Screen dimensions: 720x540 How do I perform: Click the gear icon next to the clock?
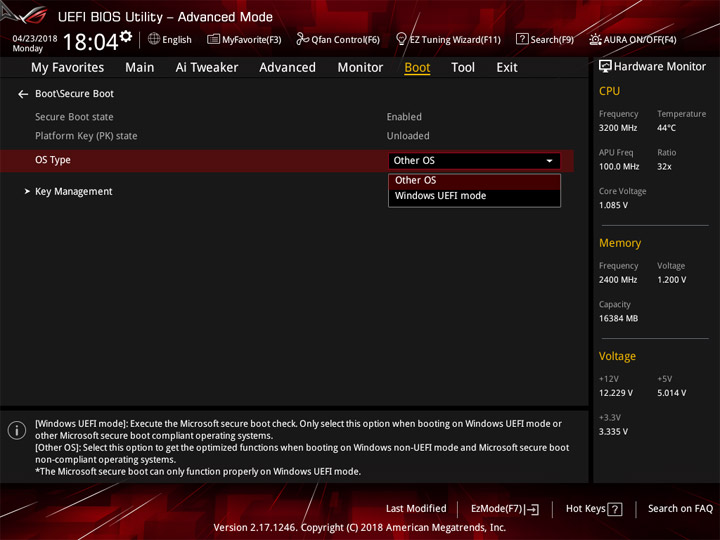(x=126, y=36)
